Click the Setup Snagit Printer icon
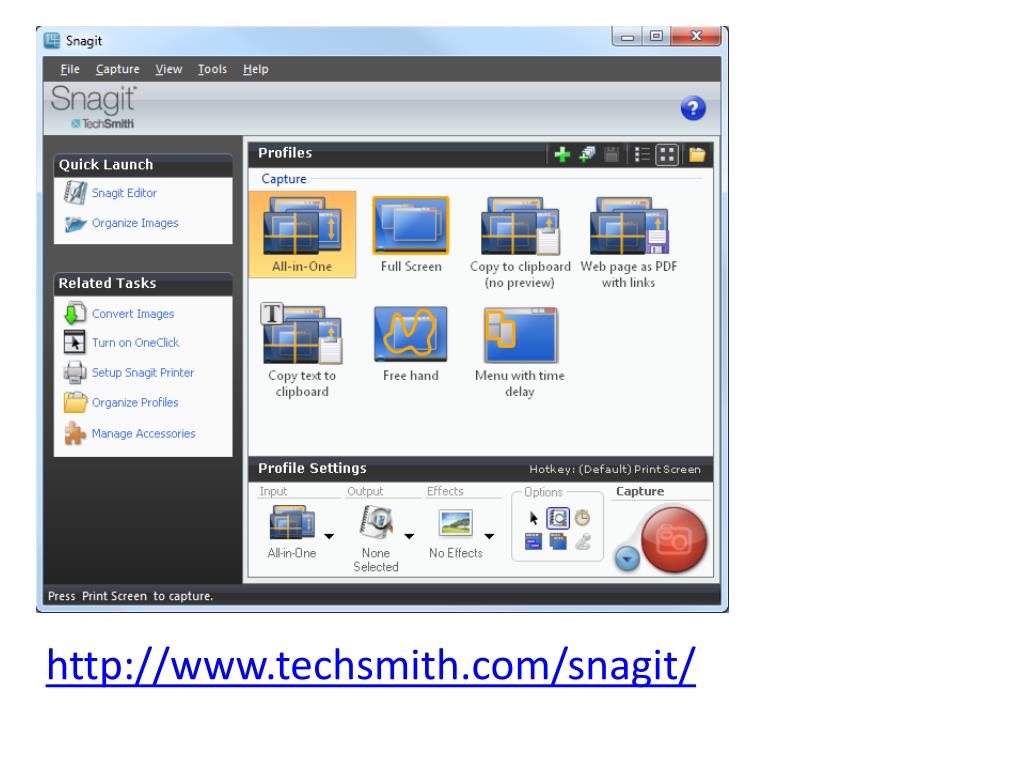This screenshot has width=1024, height=768. (x=75, y=372)
